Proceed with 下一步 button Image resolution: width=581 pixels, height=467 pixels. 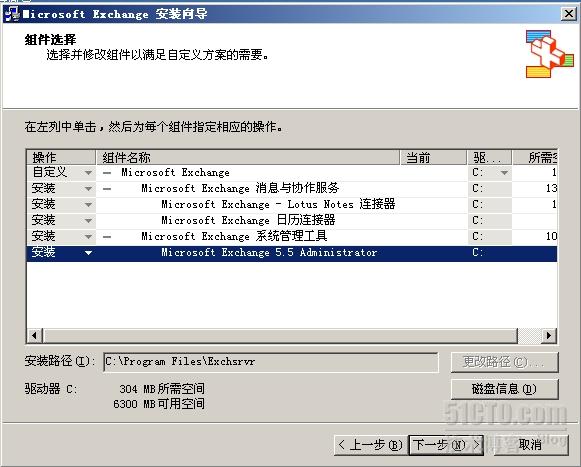[446, 445]
